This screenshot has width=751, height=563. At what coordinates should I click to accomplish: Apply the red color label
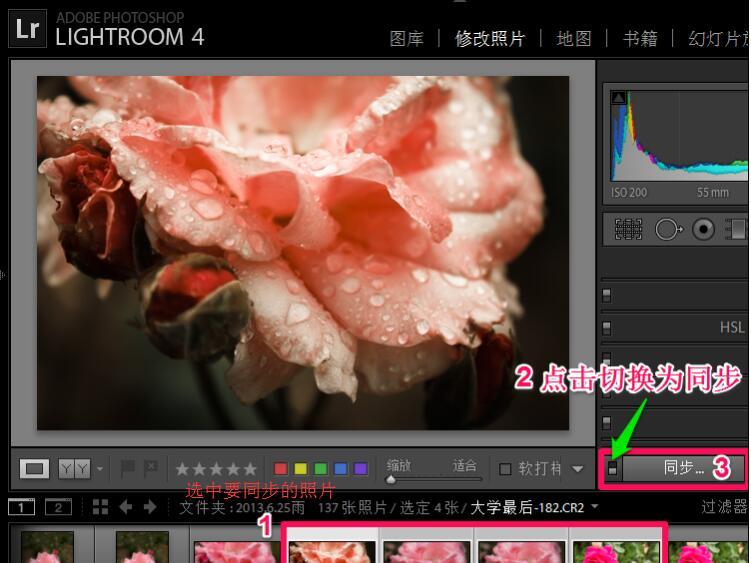click(281, 469)
